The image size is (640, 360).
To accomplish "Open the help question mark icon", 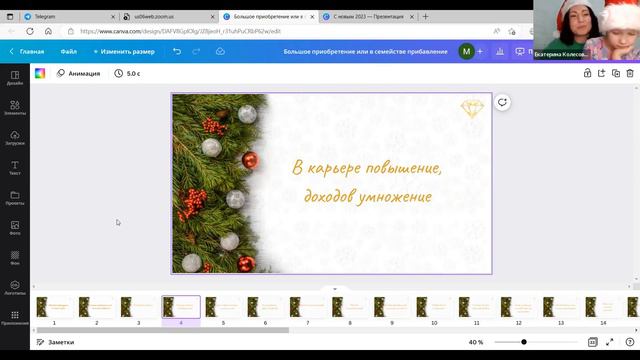I will click(630, 342).
